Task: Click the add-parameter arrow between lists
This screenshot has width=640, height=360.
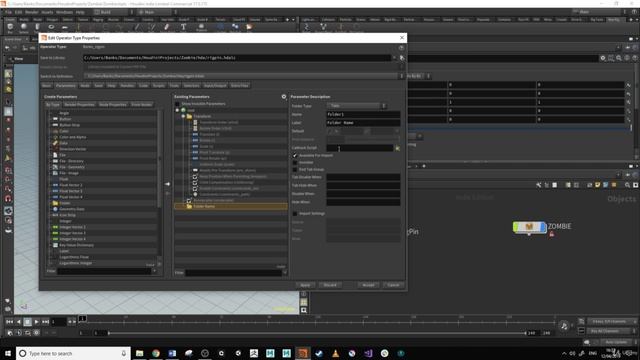Action: pos(167,184)
